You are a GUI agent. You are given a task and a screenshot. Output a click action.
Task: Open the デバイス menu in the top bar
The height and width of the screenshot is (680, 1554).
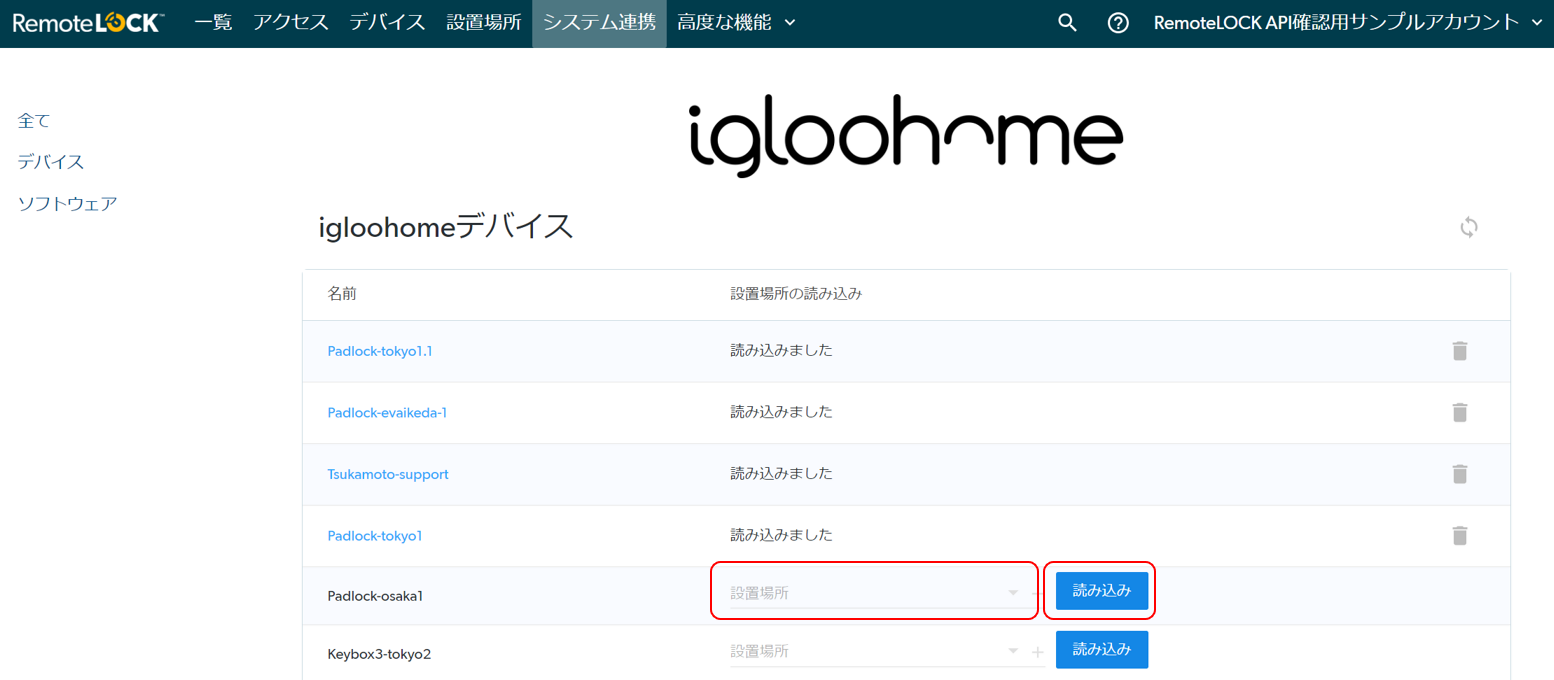tap(387, 23)
